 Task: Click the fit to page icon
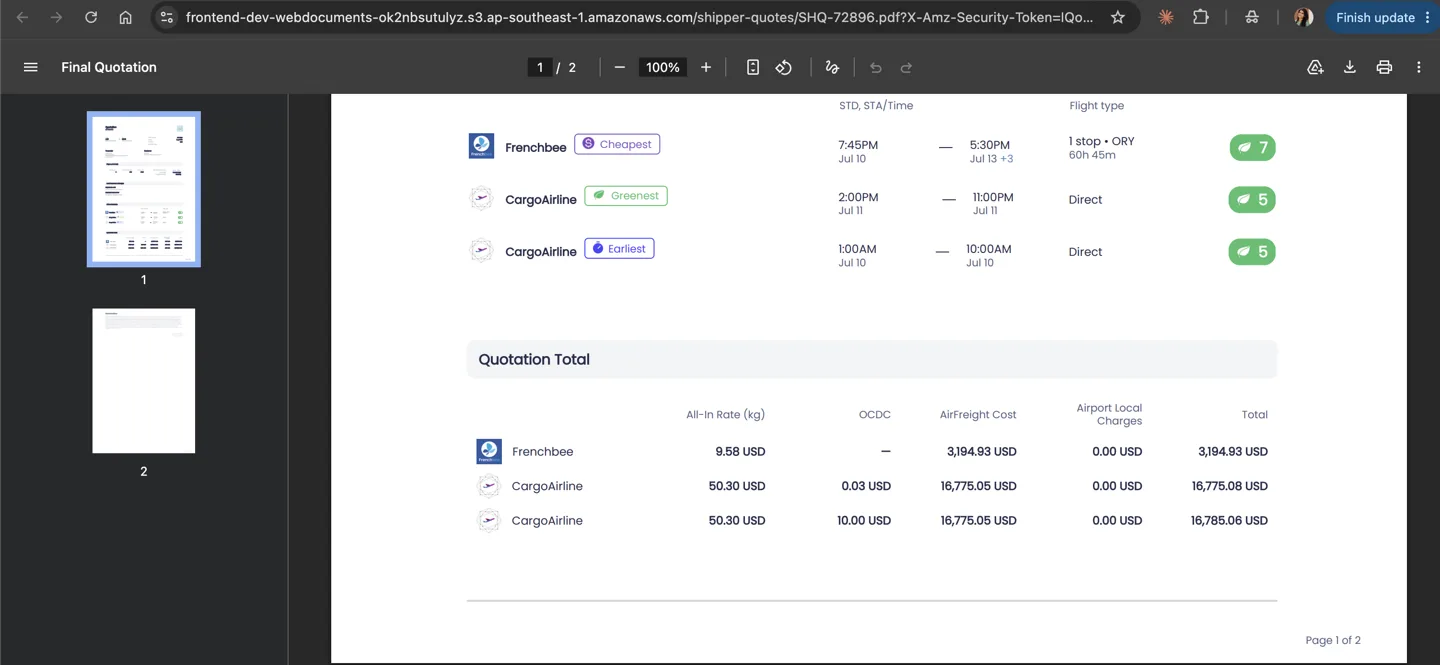[x=753, y=67]
